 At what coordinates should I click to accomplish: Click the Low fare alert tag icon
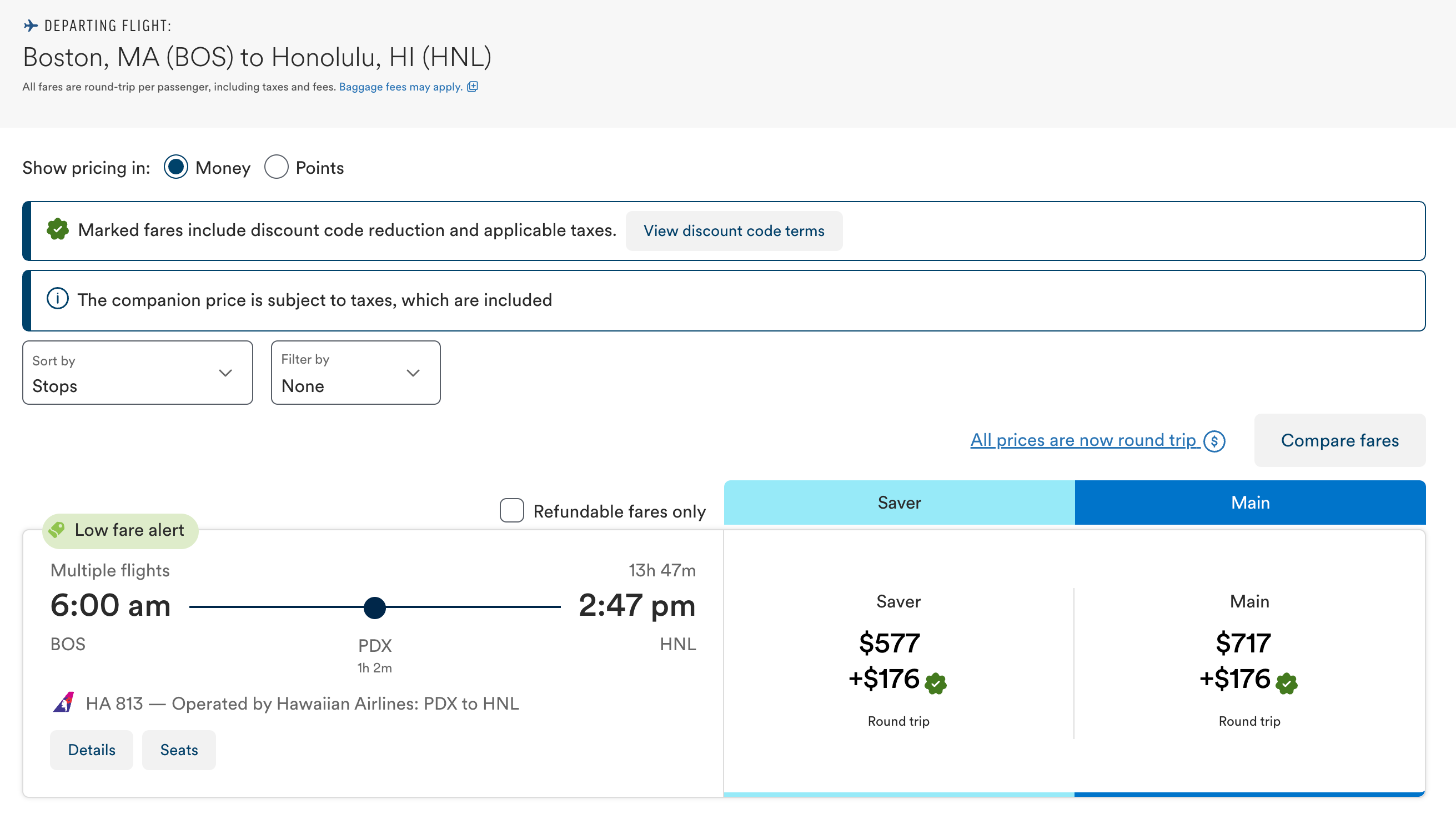57,530
